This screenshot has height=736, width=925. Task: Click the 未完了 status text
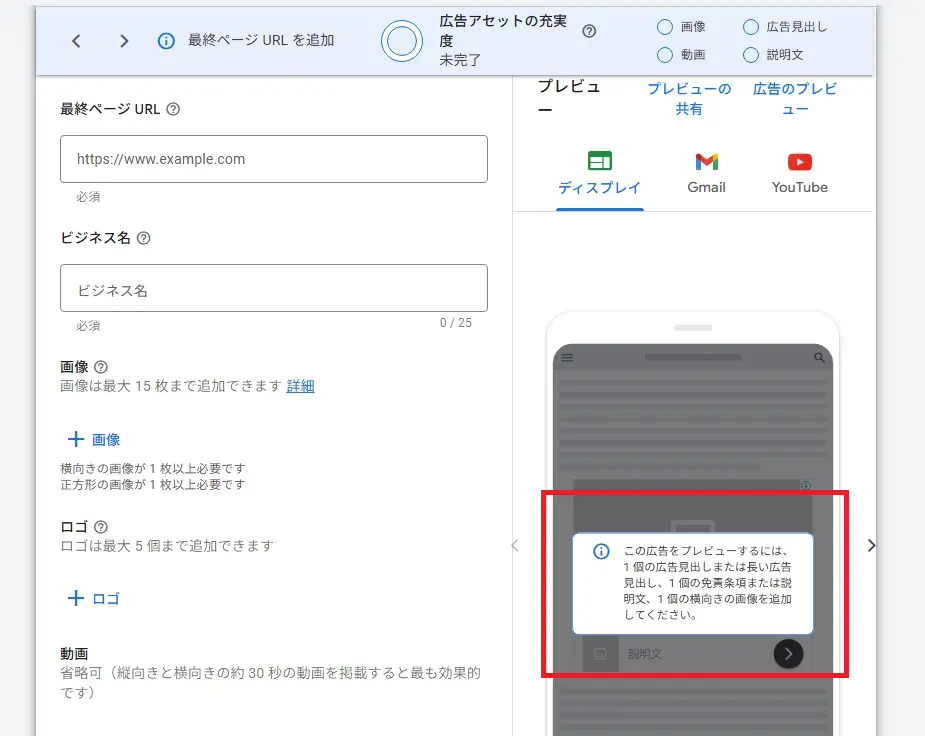tap(460, 60)
